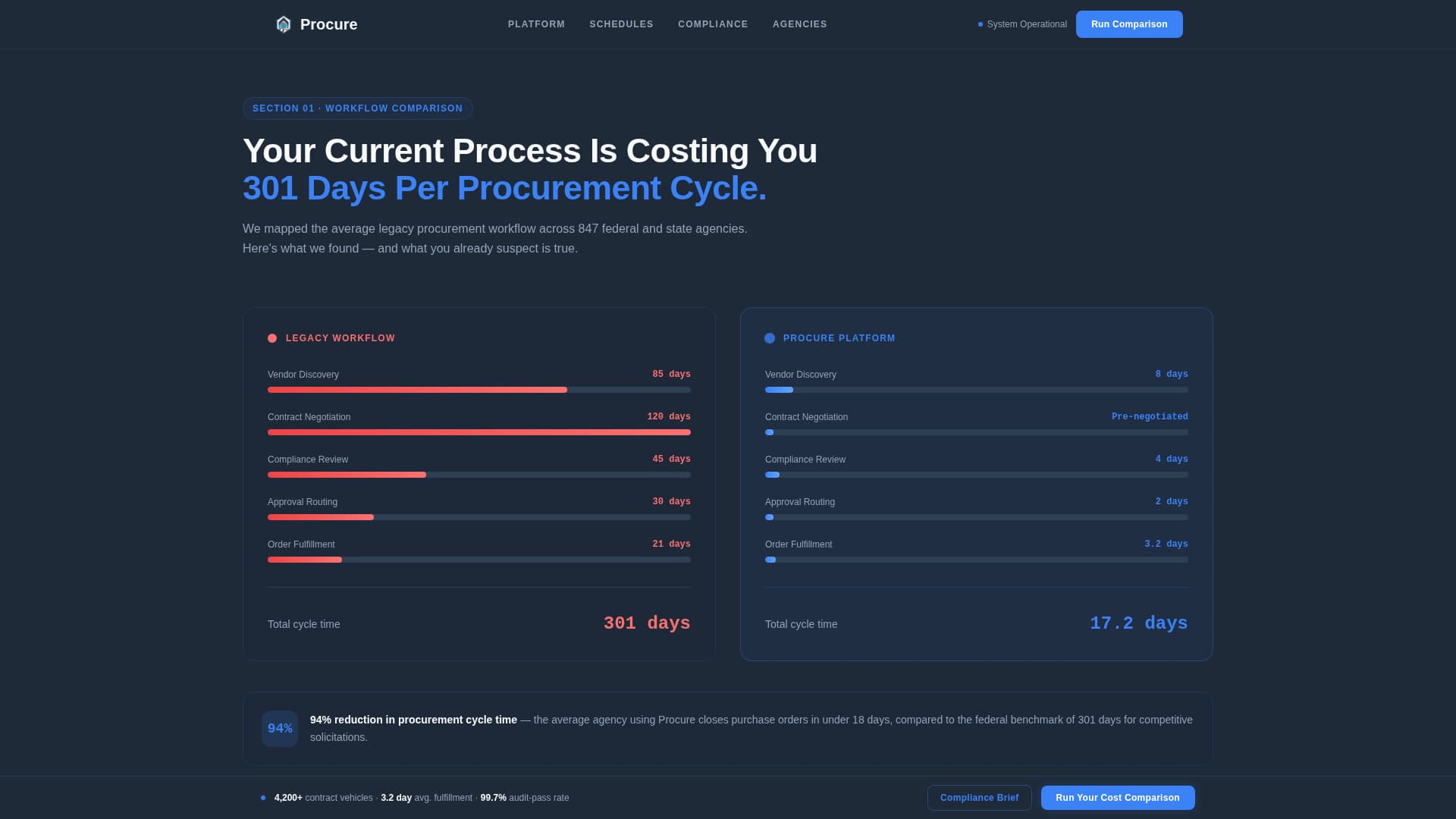This screenshot has width=1456, height=819.
Task: Click the Section 01 Workflow Comparison badge
Action: pos(358,108)
